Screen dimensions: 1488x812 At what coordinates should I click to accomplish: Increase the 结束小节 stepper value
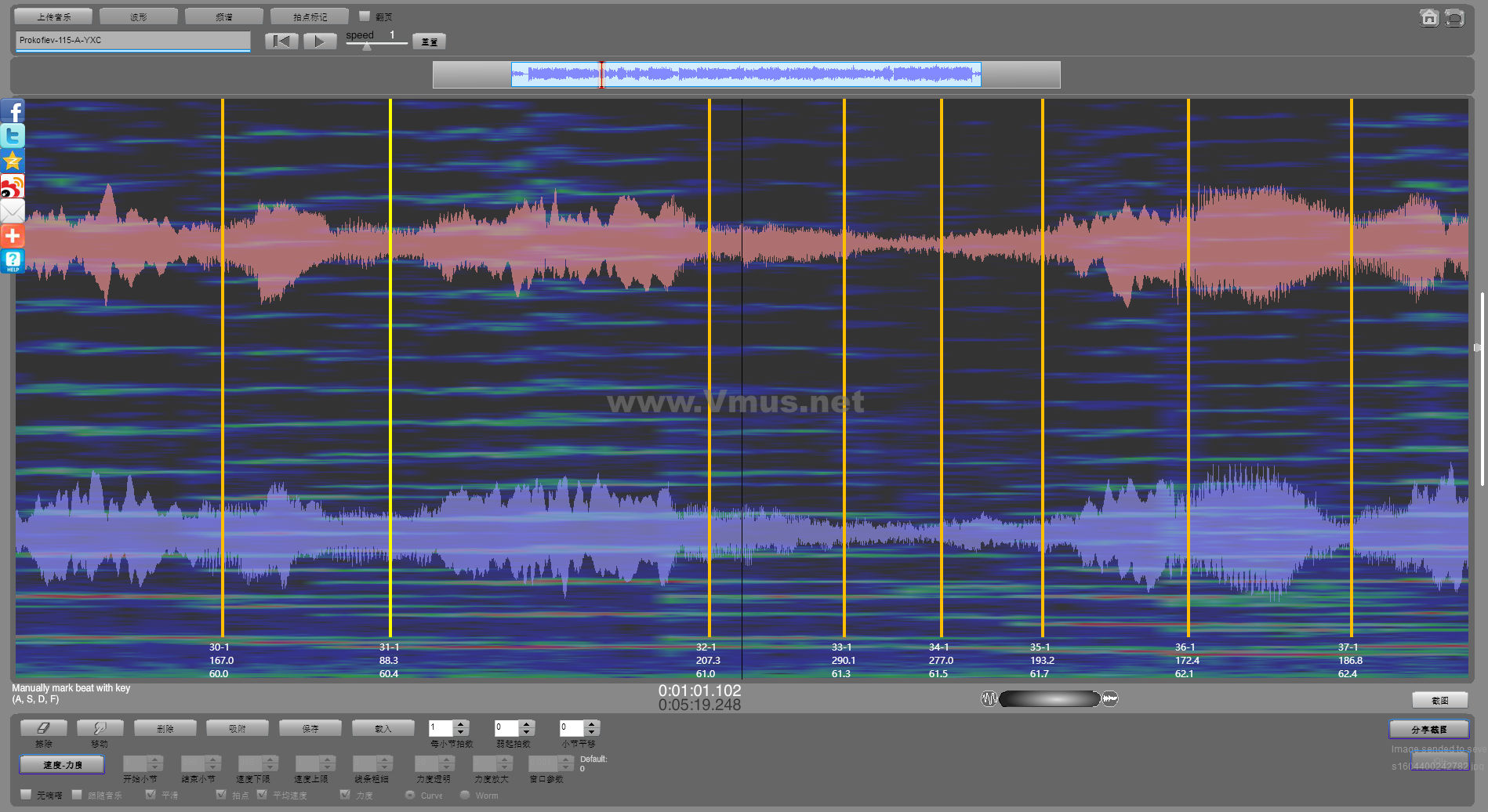coord(212,759)
